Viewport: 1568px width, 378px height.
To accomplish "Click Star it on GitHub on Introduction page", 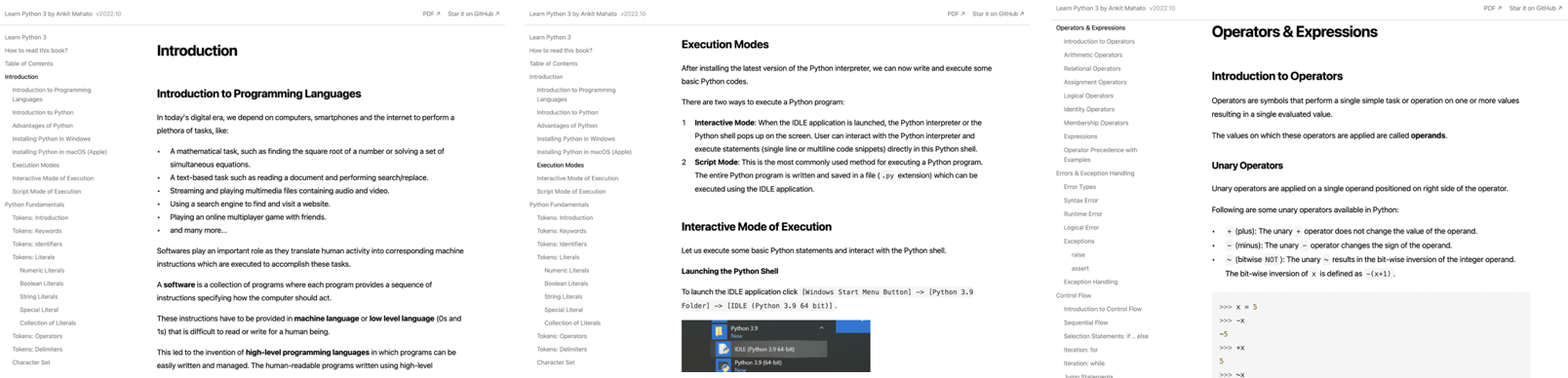I will pos(473,14).
